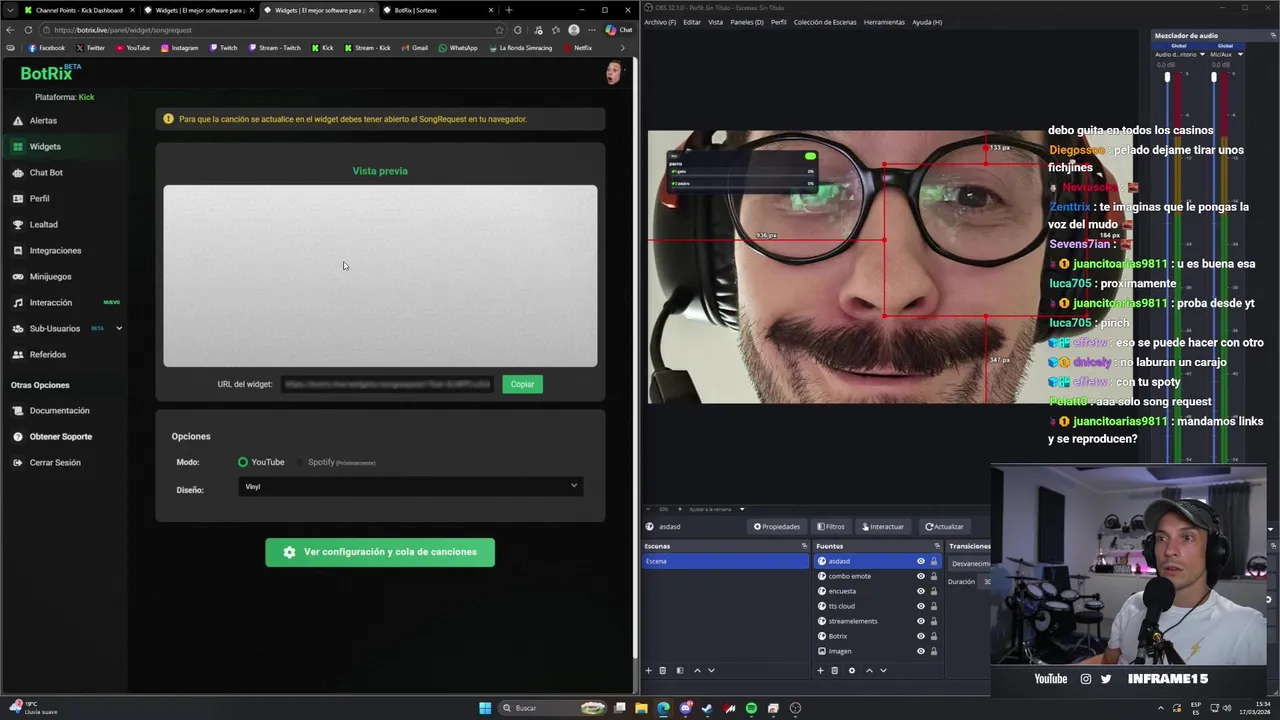This screenshot has height=720, width=1280.
Task: Go to Perfil in BotRix sidebar
Action: 39,198
